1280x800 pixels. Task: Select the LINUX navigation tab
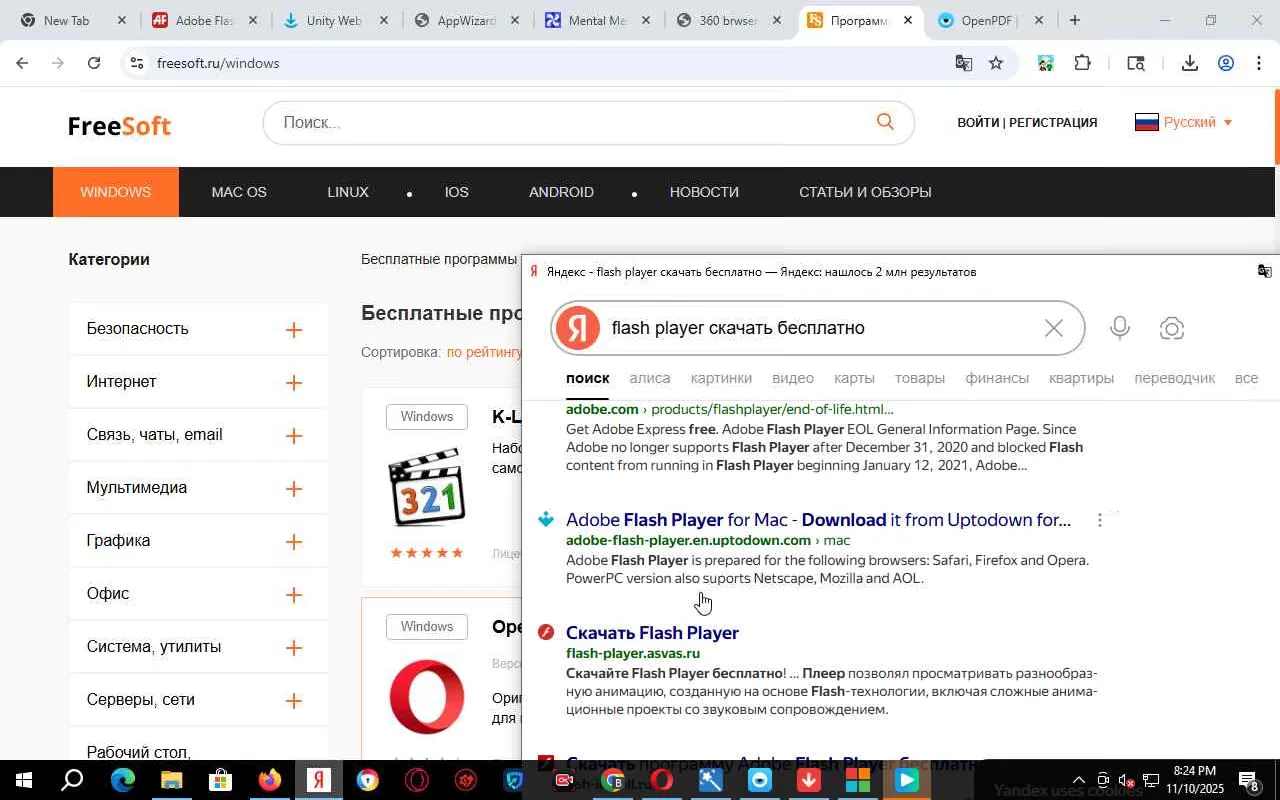pyautogui.click(x=348, y=192)
